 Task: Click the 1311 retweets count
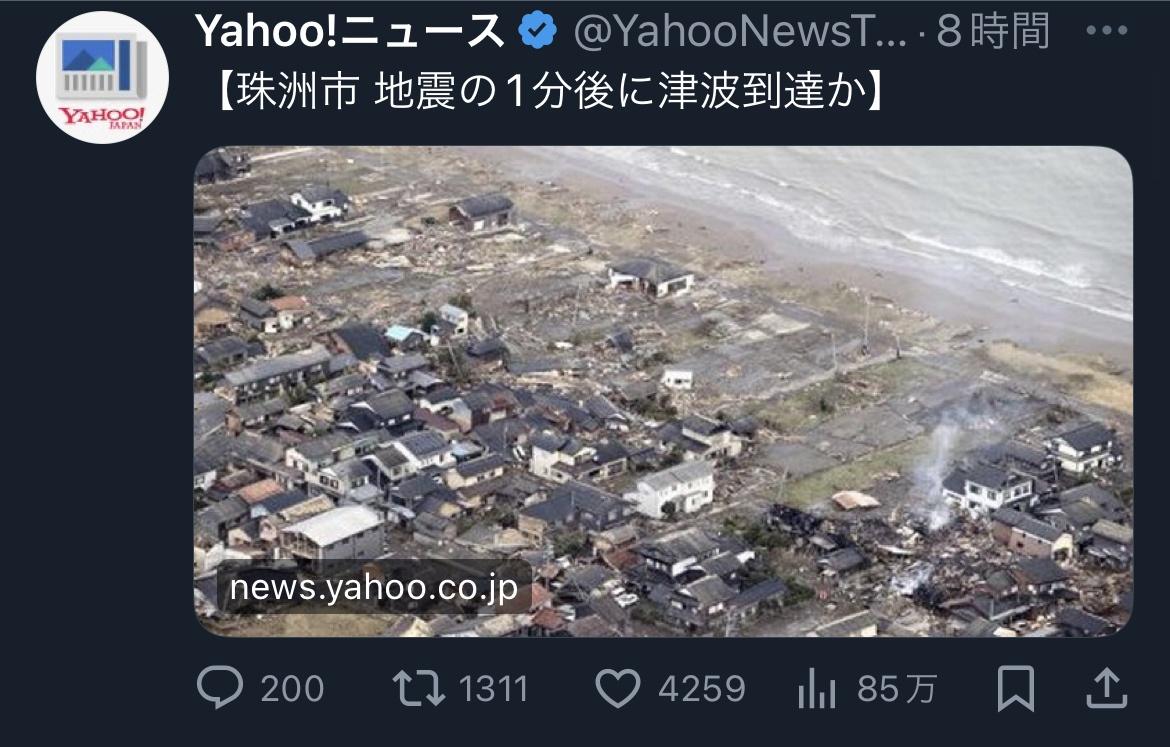pos(493,689)
